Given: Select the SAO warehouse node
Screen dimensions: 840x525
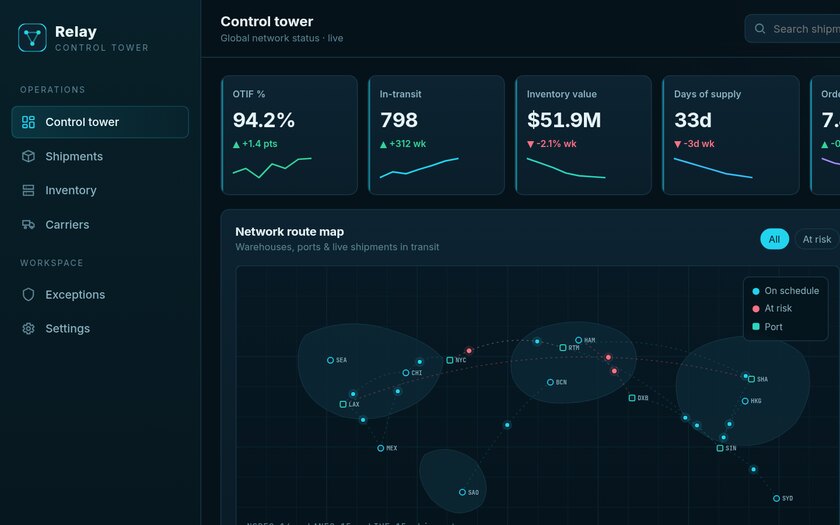Looking at the screenshot, I should coord(462,492).
